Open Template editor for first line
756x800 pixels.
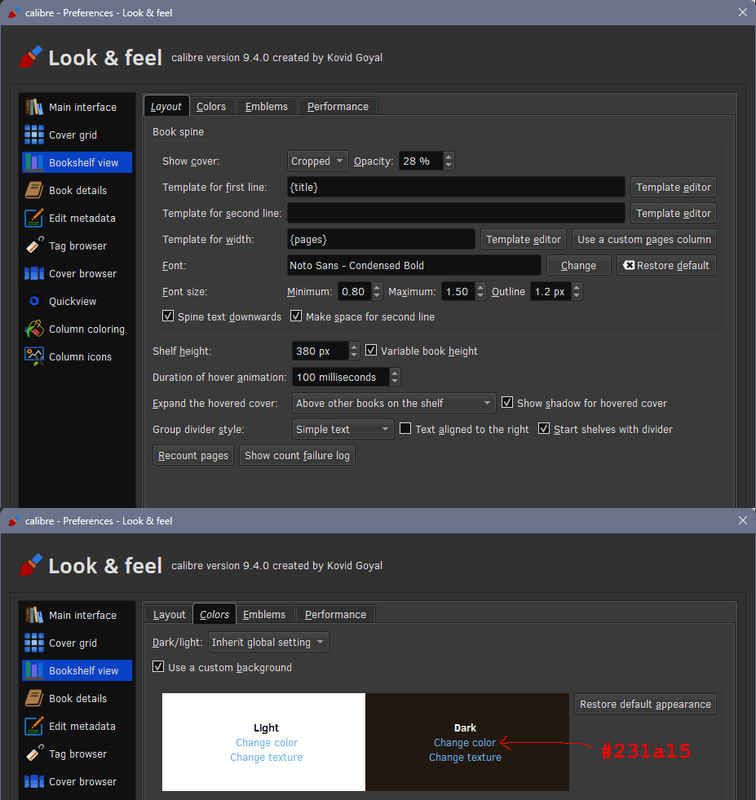(673, 187)
